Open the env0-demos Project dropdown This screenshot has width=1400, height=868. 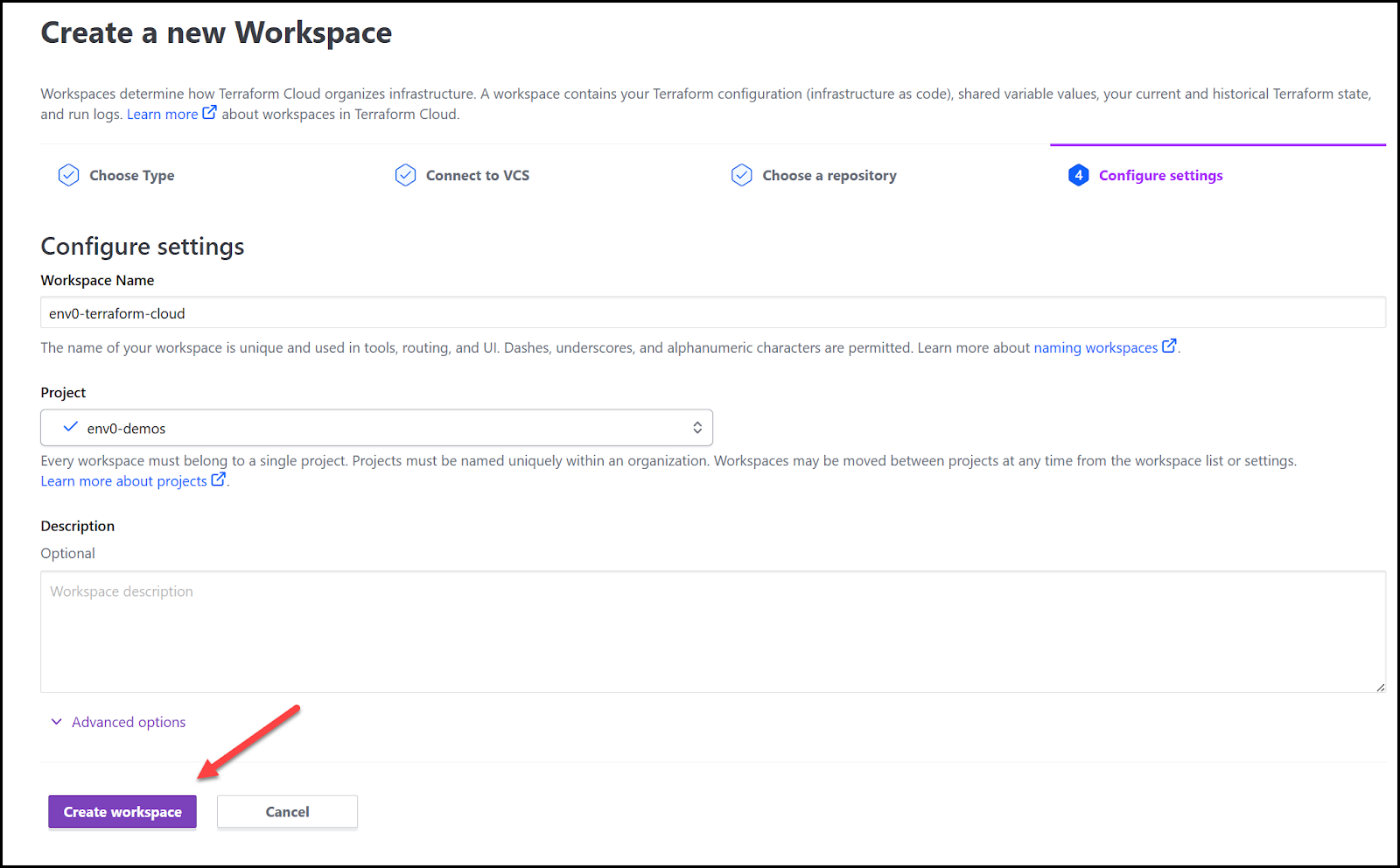pos(376,427)
